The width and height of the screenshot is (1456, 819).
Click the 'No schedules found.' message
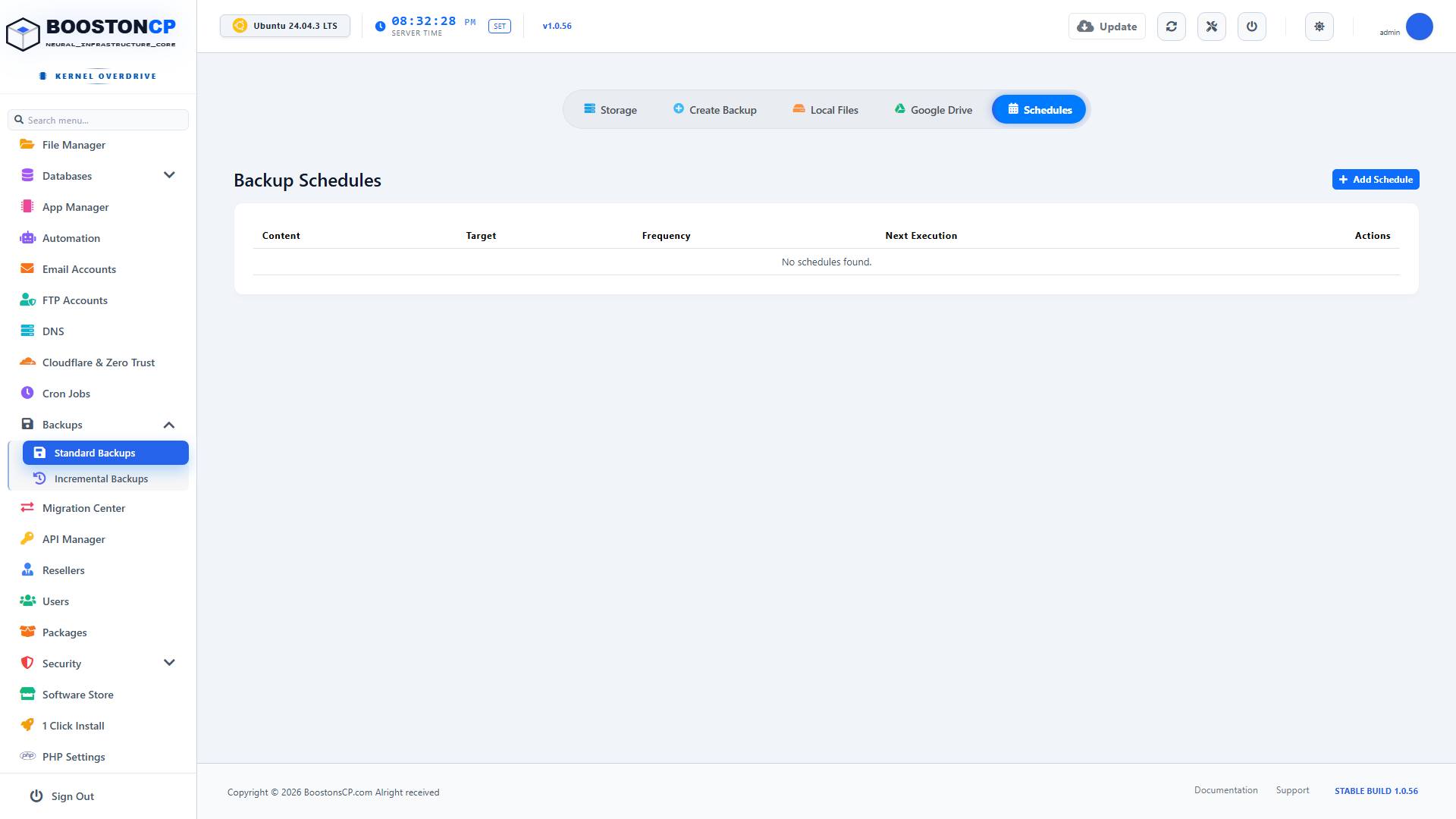[827, 262]
